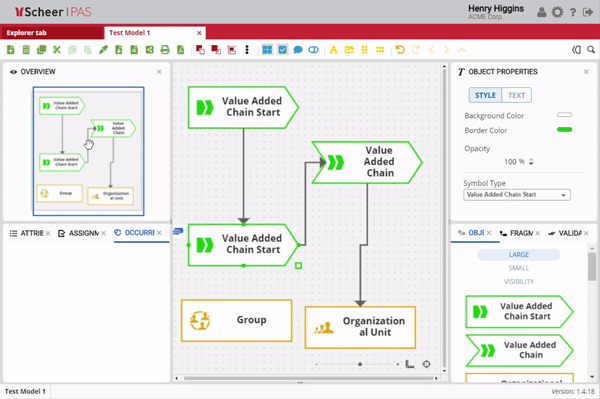Select SMALL symbol size option
This screenshot has width=600, height=399.
519,268
